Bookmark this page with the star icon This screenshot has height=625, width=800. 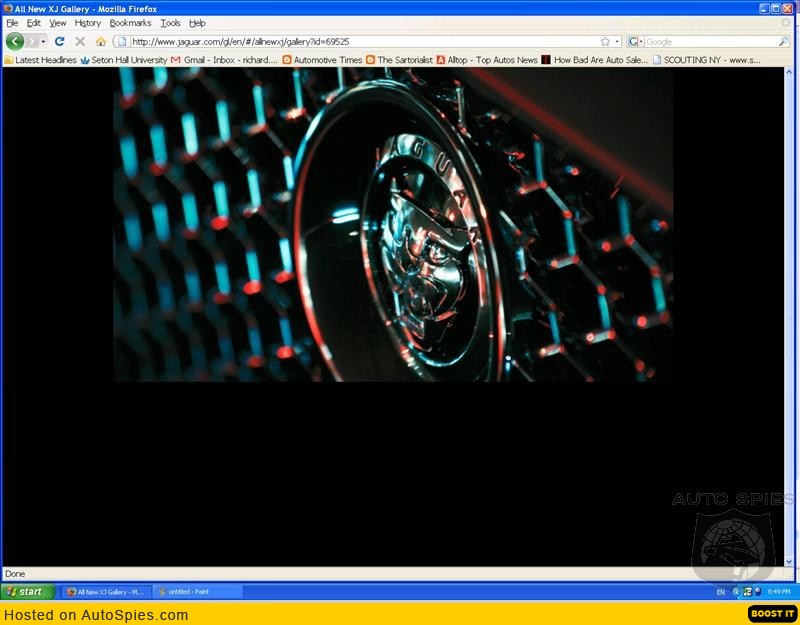[605, 41]
